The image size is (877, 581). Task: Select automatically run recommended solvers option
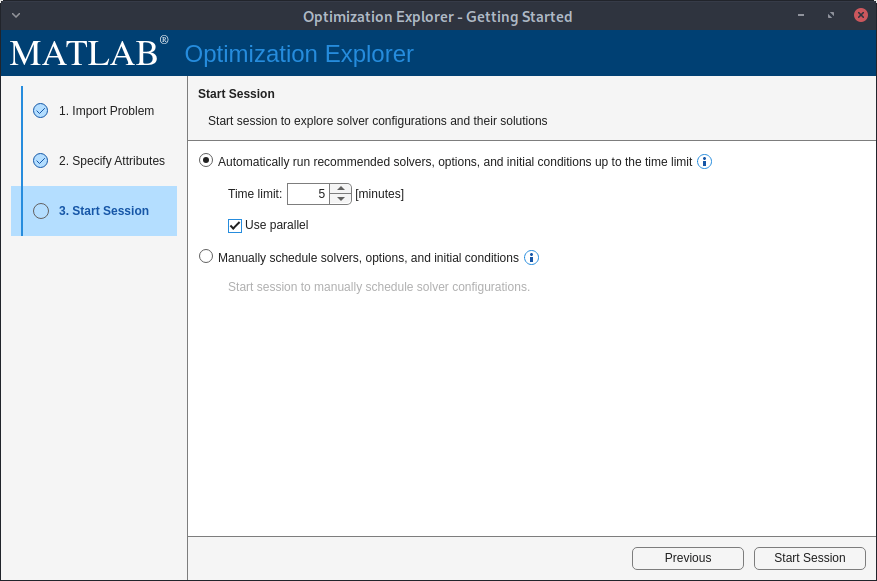pyautogui.click(x=205, y=160)
